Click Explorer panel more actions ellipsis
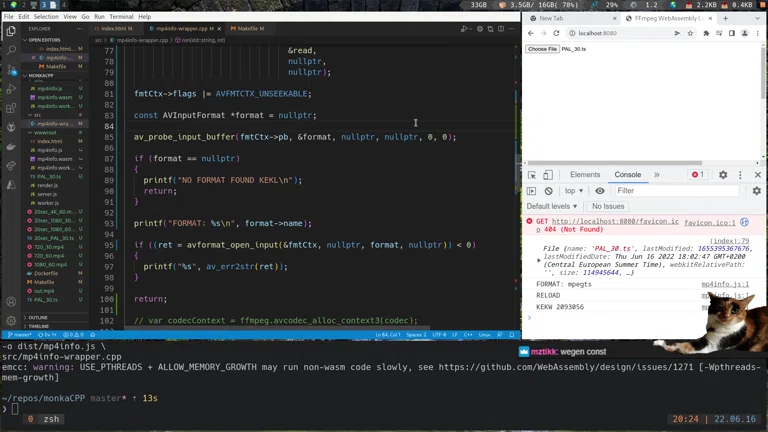 coord(79,29)
